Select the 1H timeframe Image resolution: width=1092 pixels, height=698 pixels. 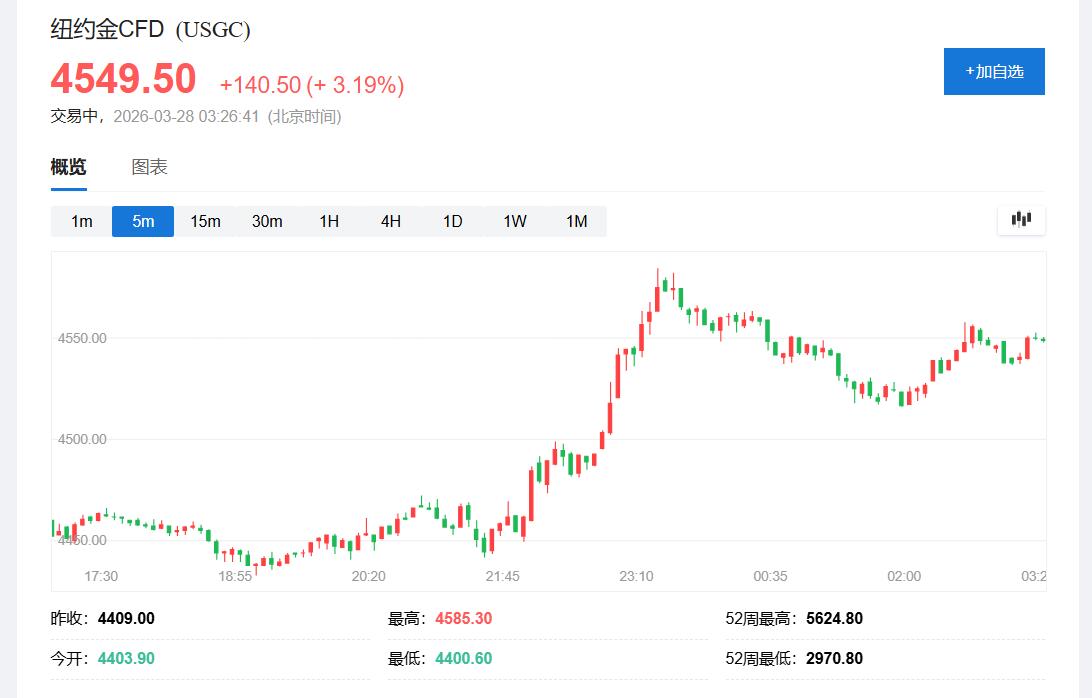click(x=329, y=221)
